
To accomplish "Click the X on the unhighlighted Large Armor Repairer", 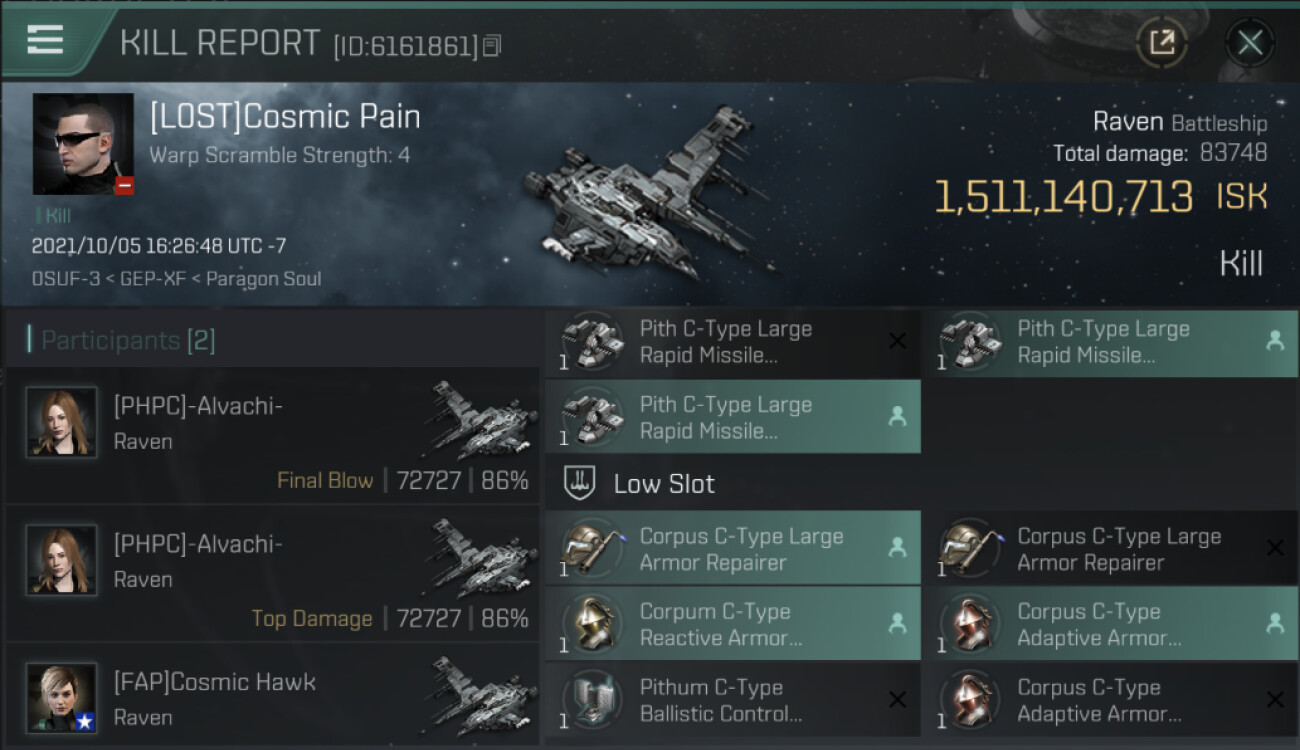I will click(x=1274, y=547).
